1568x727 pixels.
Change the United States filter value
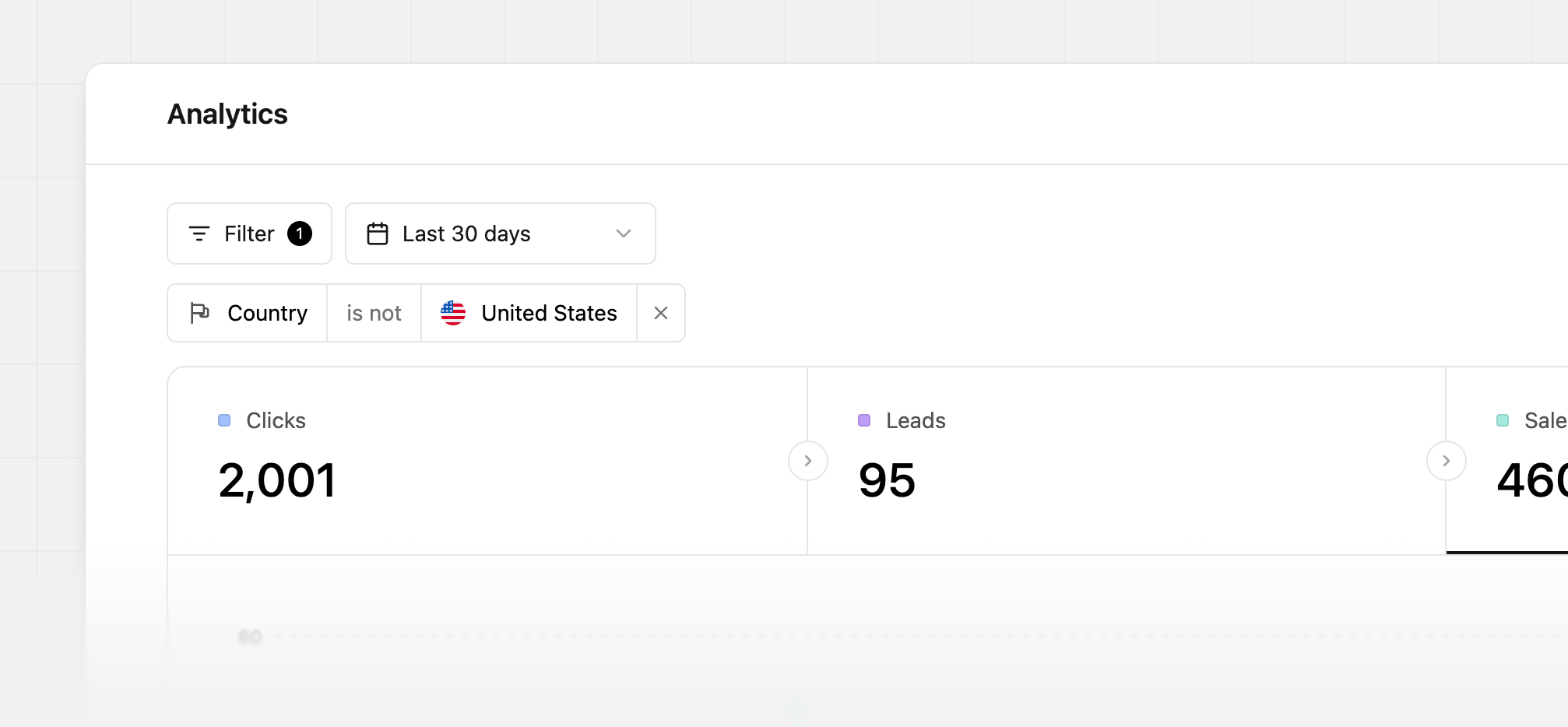[548, 313]
